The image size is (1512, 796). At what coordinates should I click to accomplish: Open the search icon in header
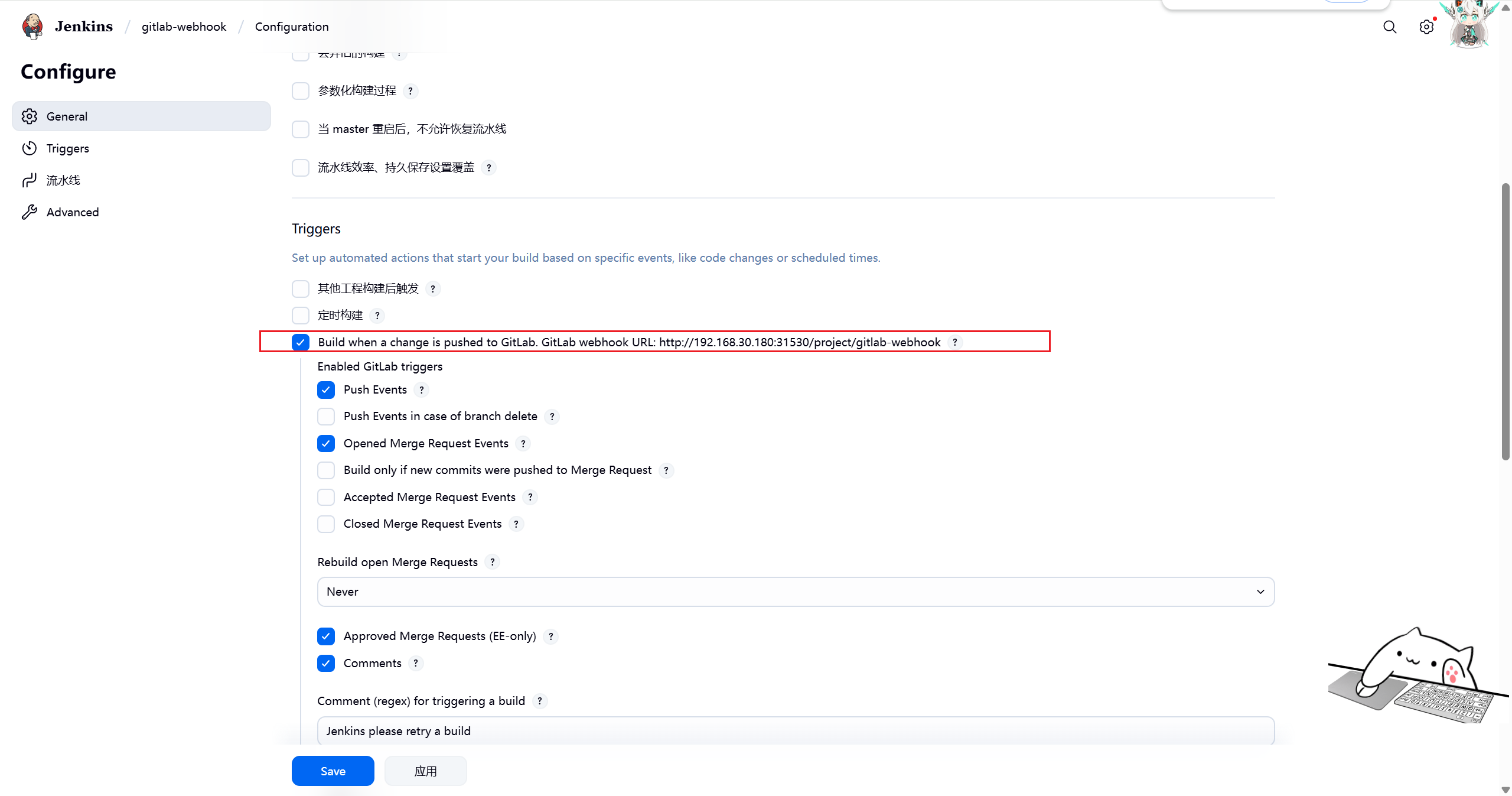[1390, 27]
